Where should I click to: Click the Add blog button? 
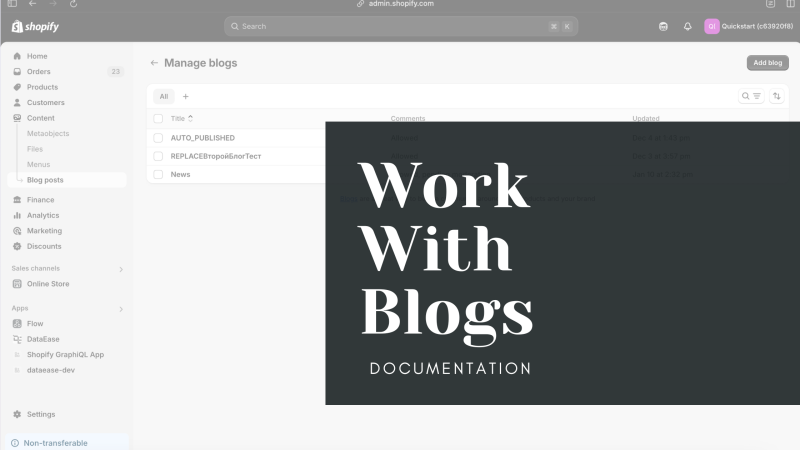click(767, 63)
